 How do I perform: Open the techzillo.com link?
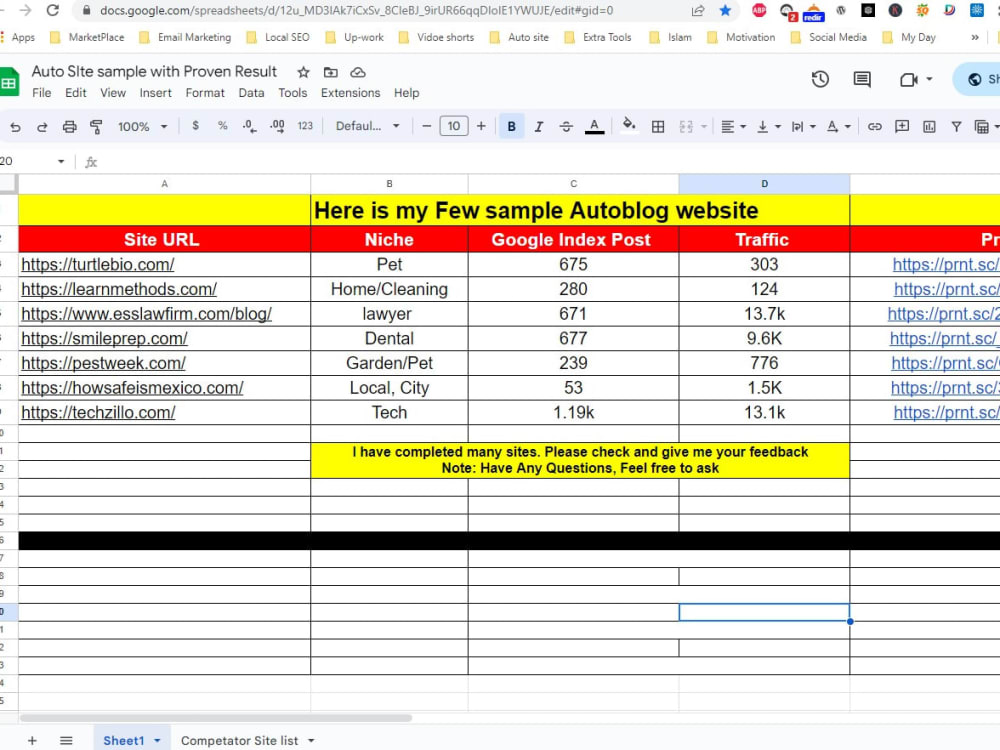(98, 412)
